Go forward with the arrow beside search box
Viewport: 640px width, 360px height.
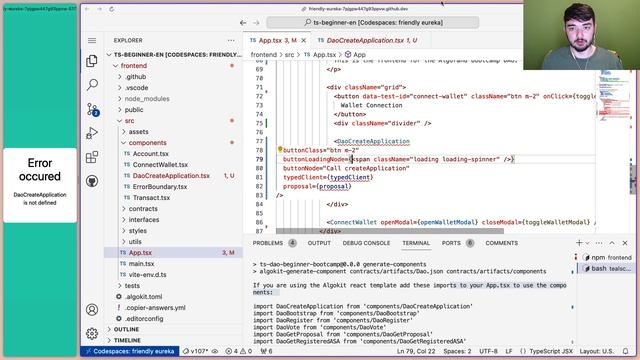(x=256, y=23)
